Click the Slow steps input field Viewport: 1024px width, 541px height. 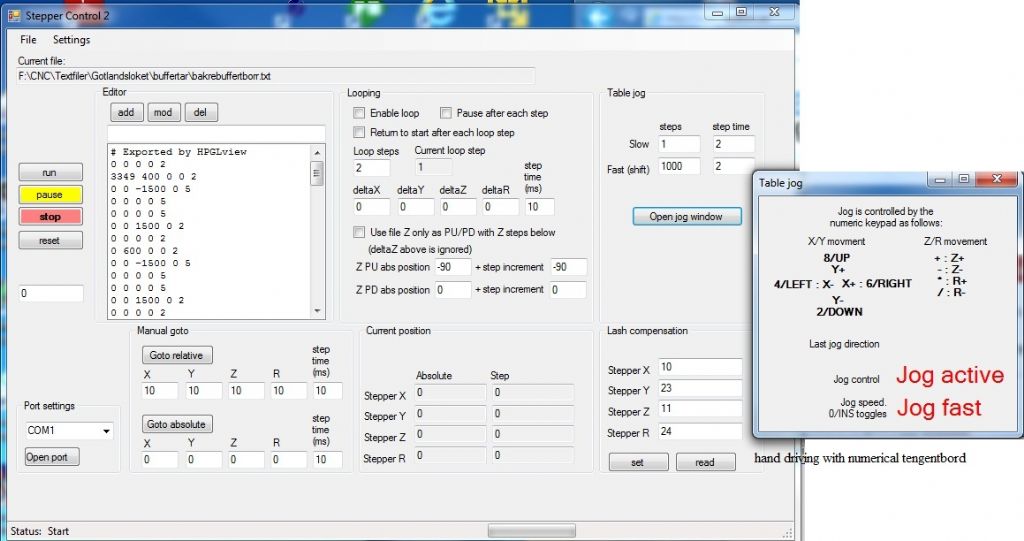point(679,144)
